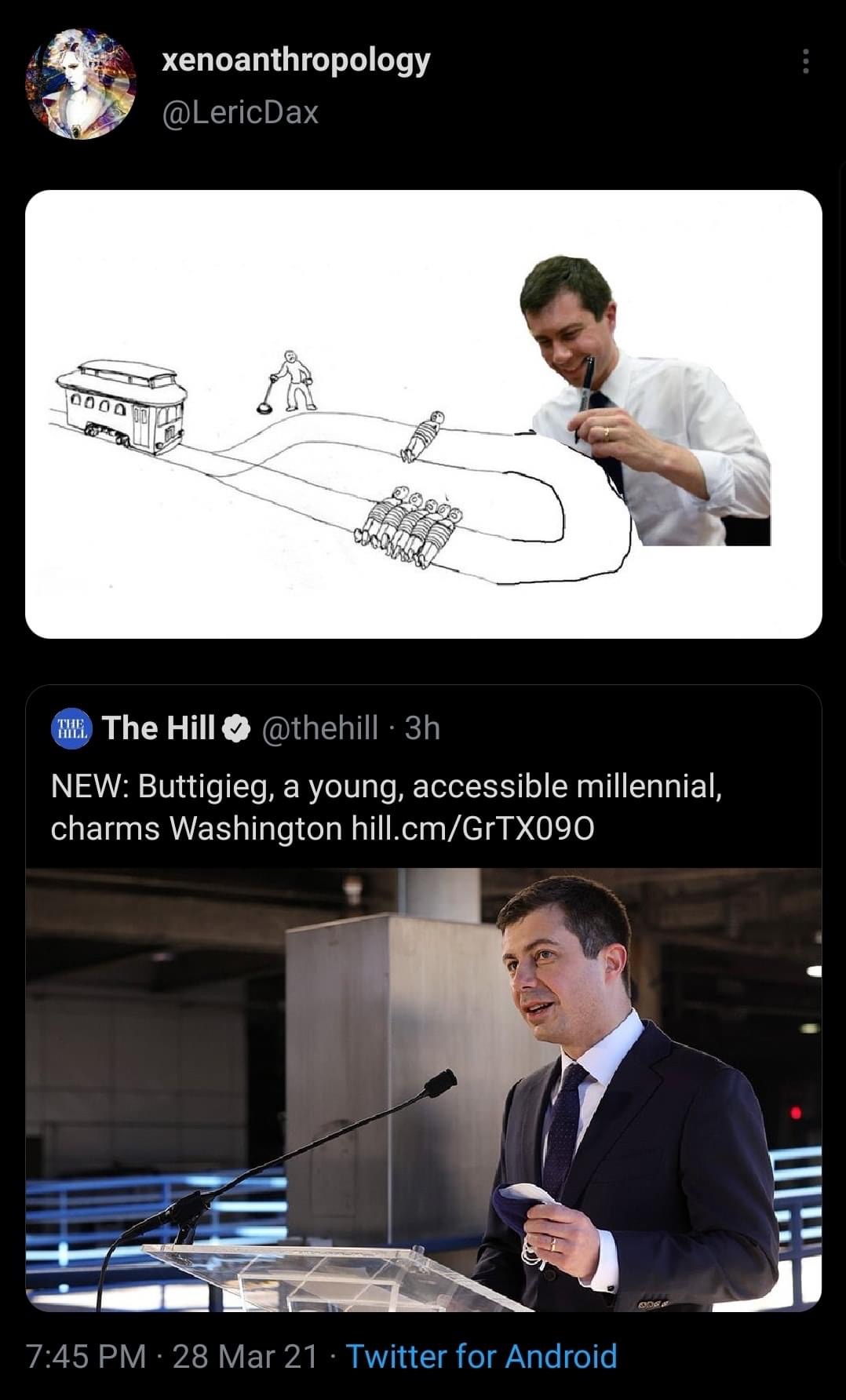
Task: Click the @thehill handle
Action: click(319, 728)
